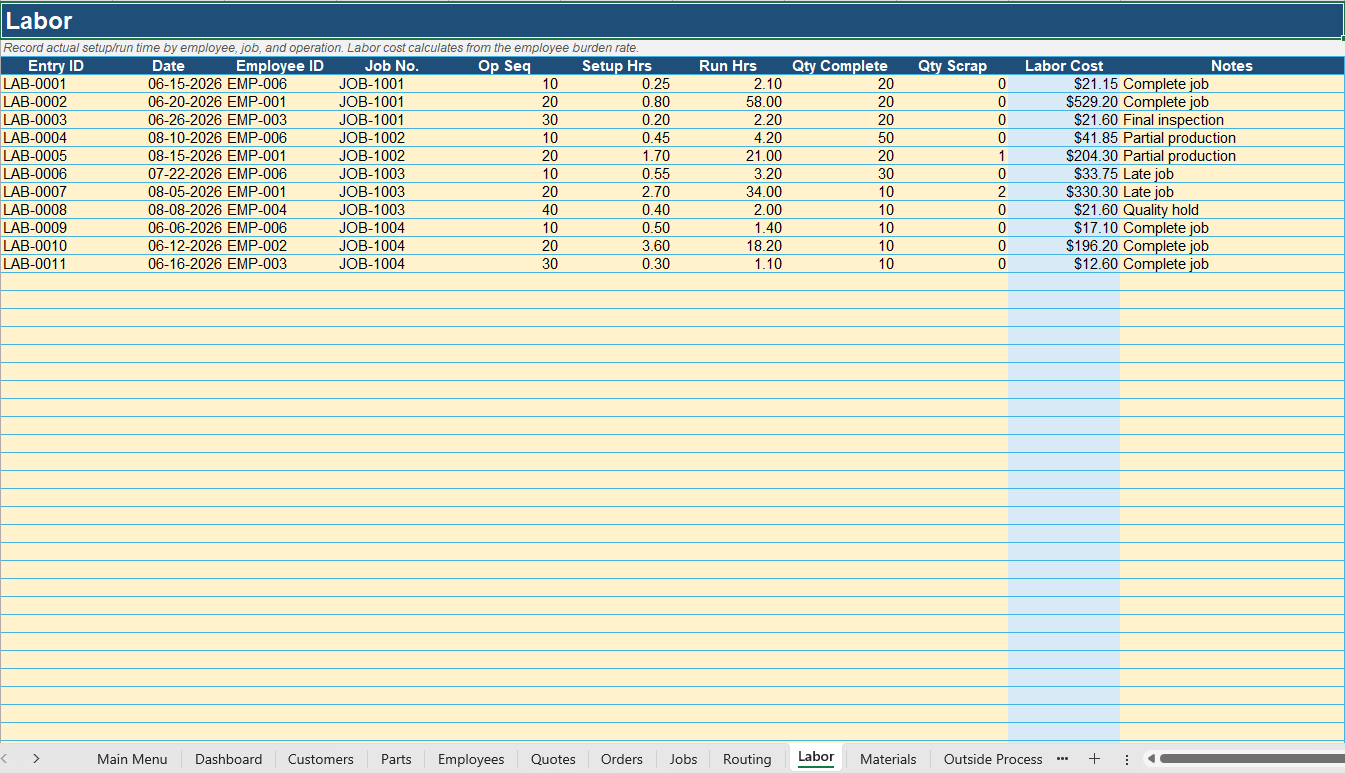Switch to the Outside Process sheet tab

click(x=993, y=759)
